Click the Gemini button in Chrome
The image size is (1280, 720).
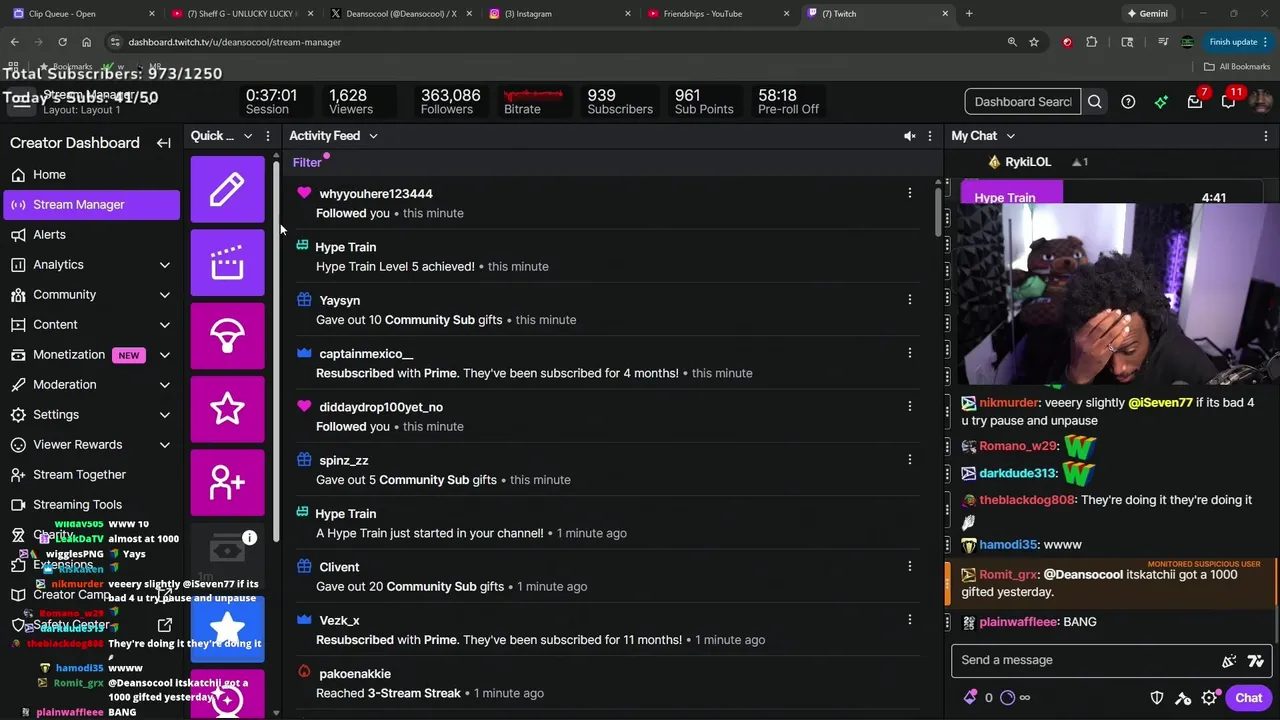(1147, 14)
